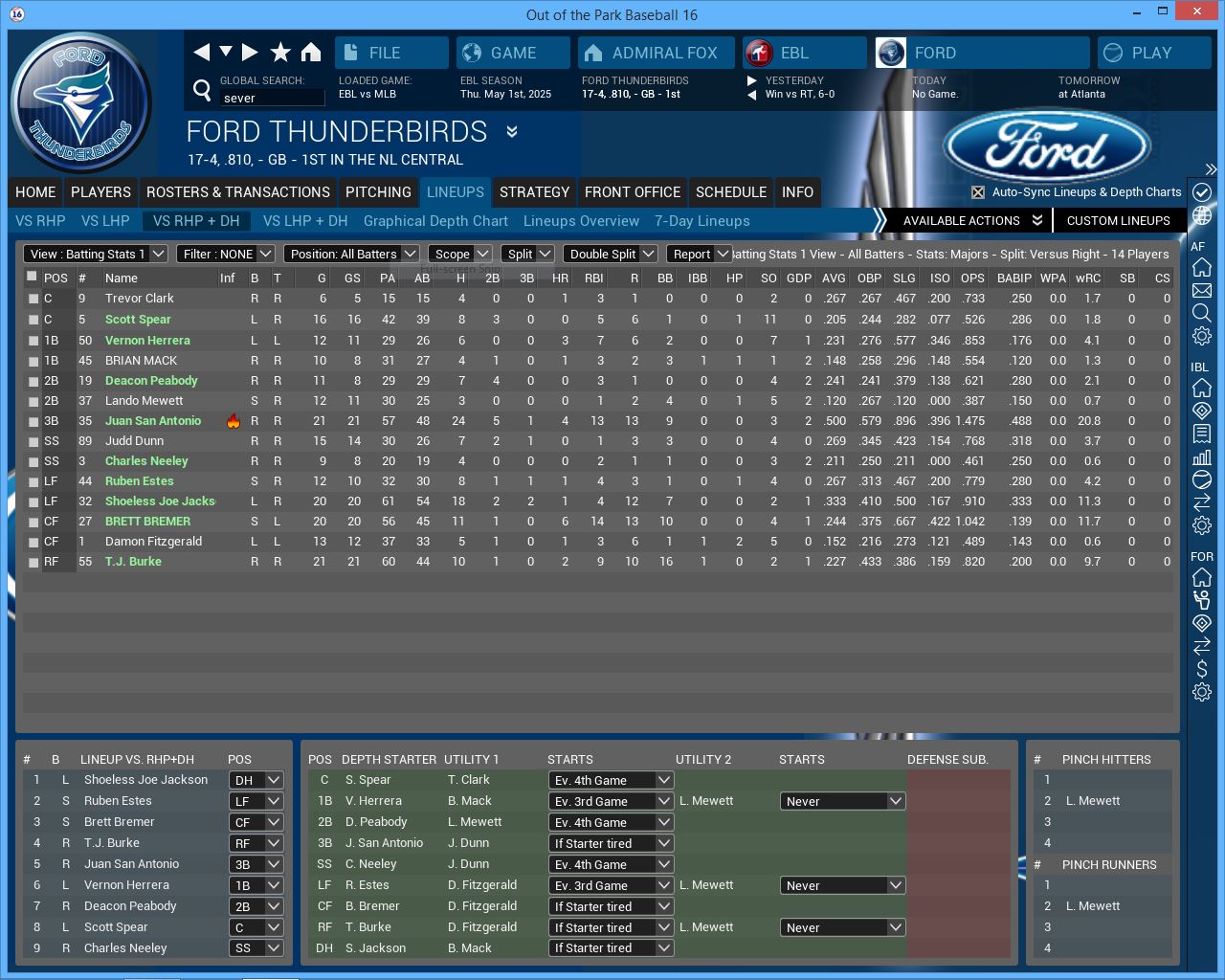
Task: Open the FOR section settings gear icon
Action: (1202, 692)
